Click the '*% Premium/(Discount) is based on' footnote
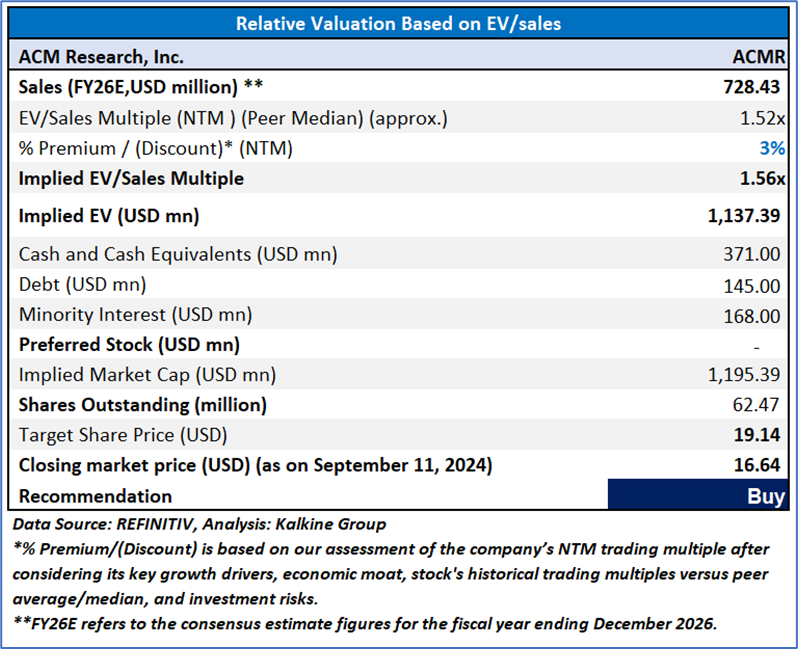The height and width of the screenshot is (649, 798). click(x=391, y=574)
